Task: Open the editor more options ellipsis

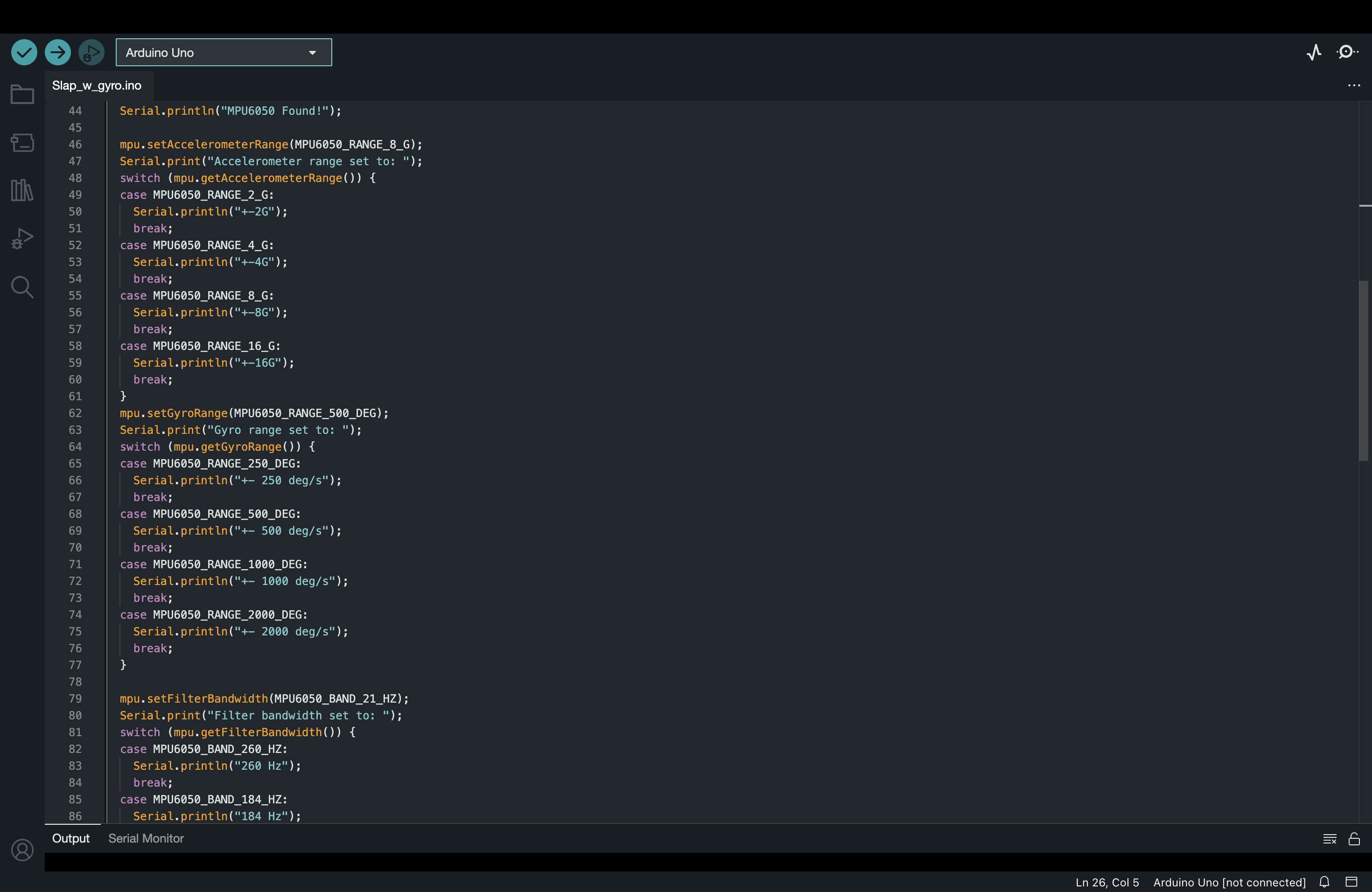Action: [1353, 85]
